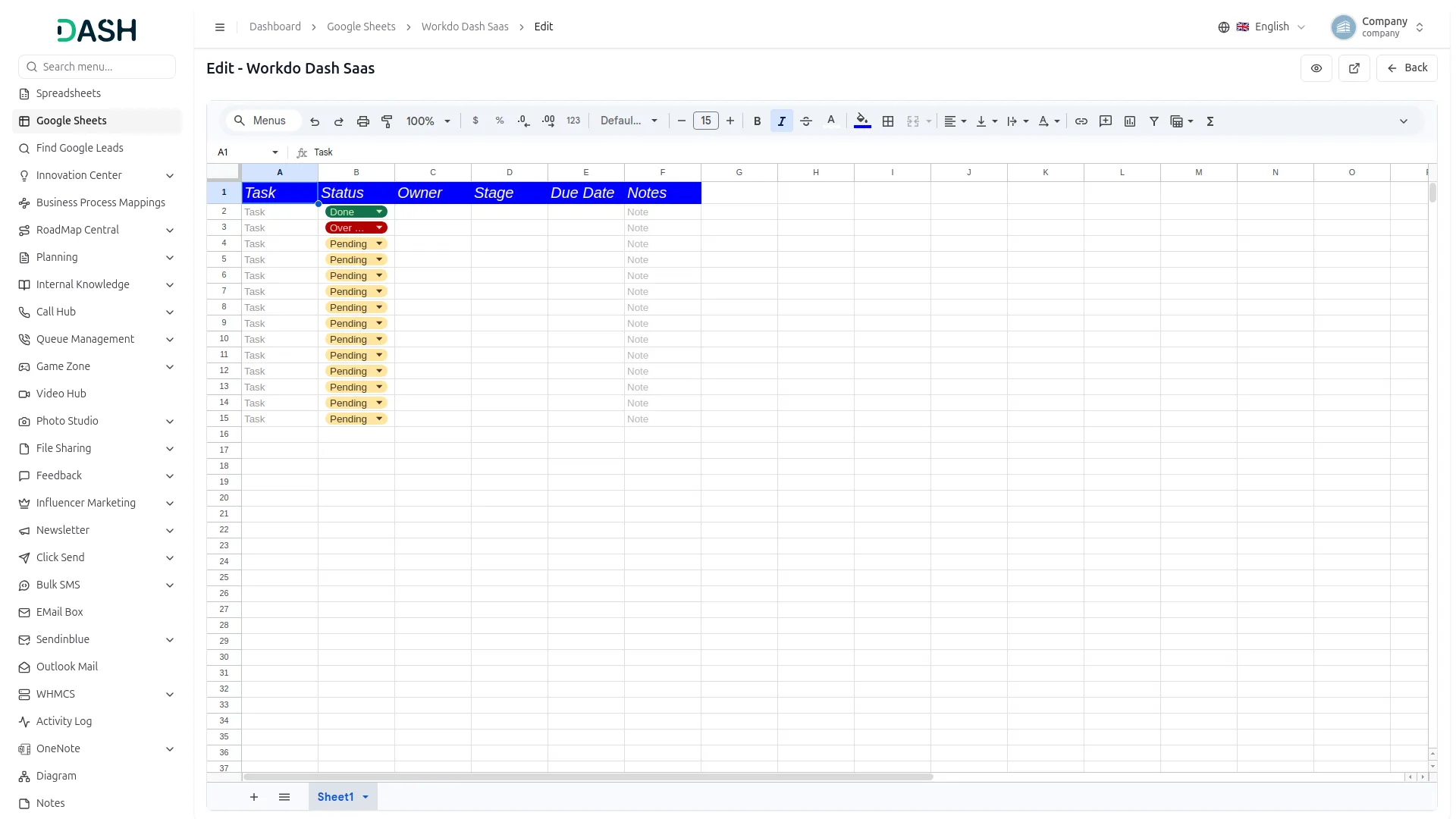Open the fill color picker
Viewport: 1456px width, 819px height.
862,121
